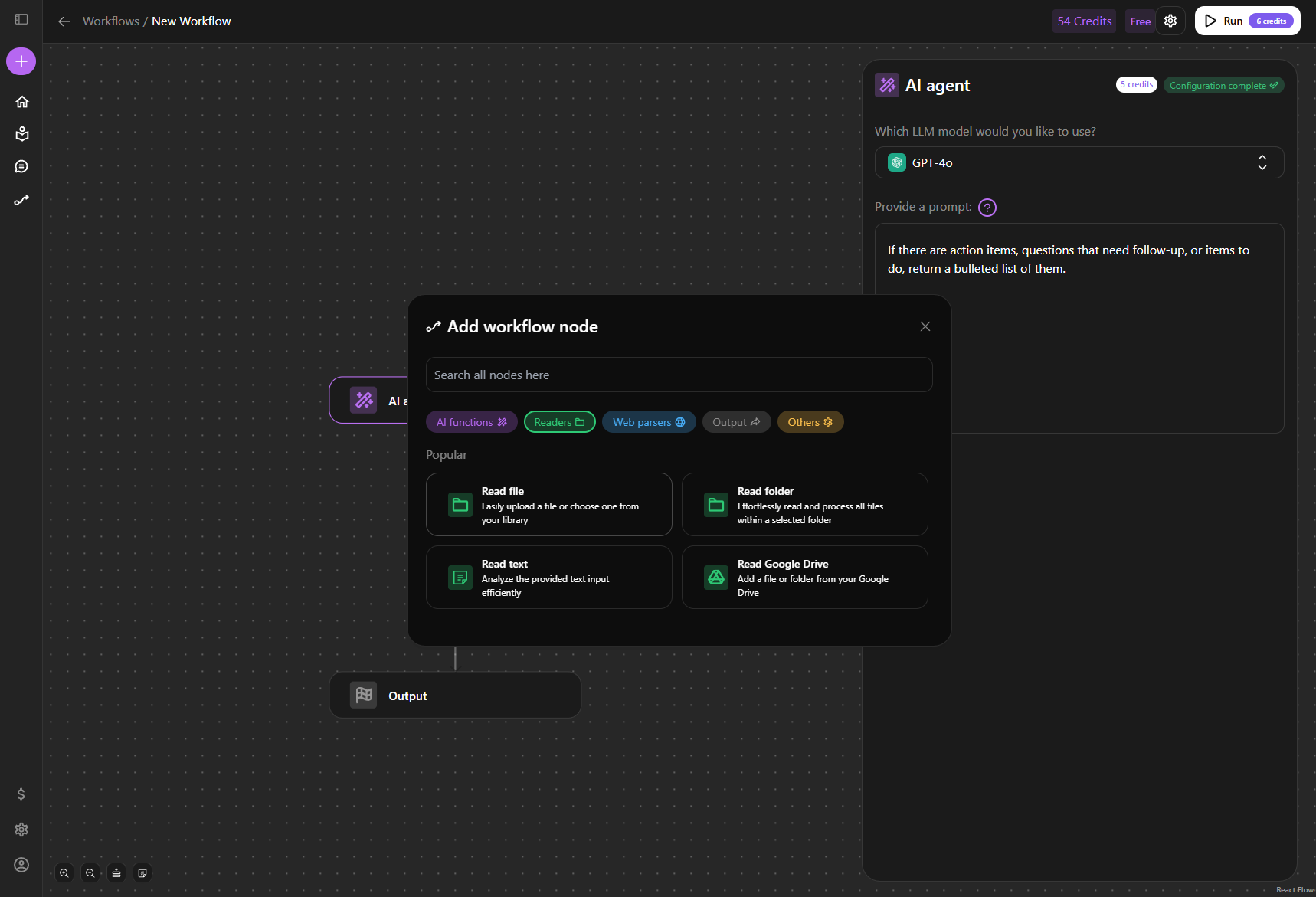The image size is (1316, 897).
Task: Click the Search all nodes field
Action: click(x=679, y=375)
